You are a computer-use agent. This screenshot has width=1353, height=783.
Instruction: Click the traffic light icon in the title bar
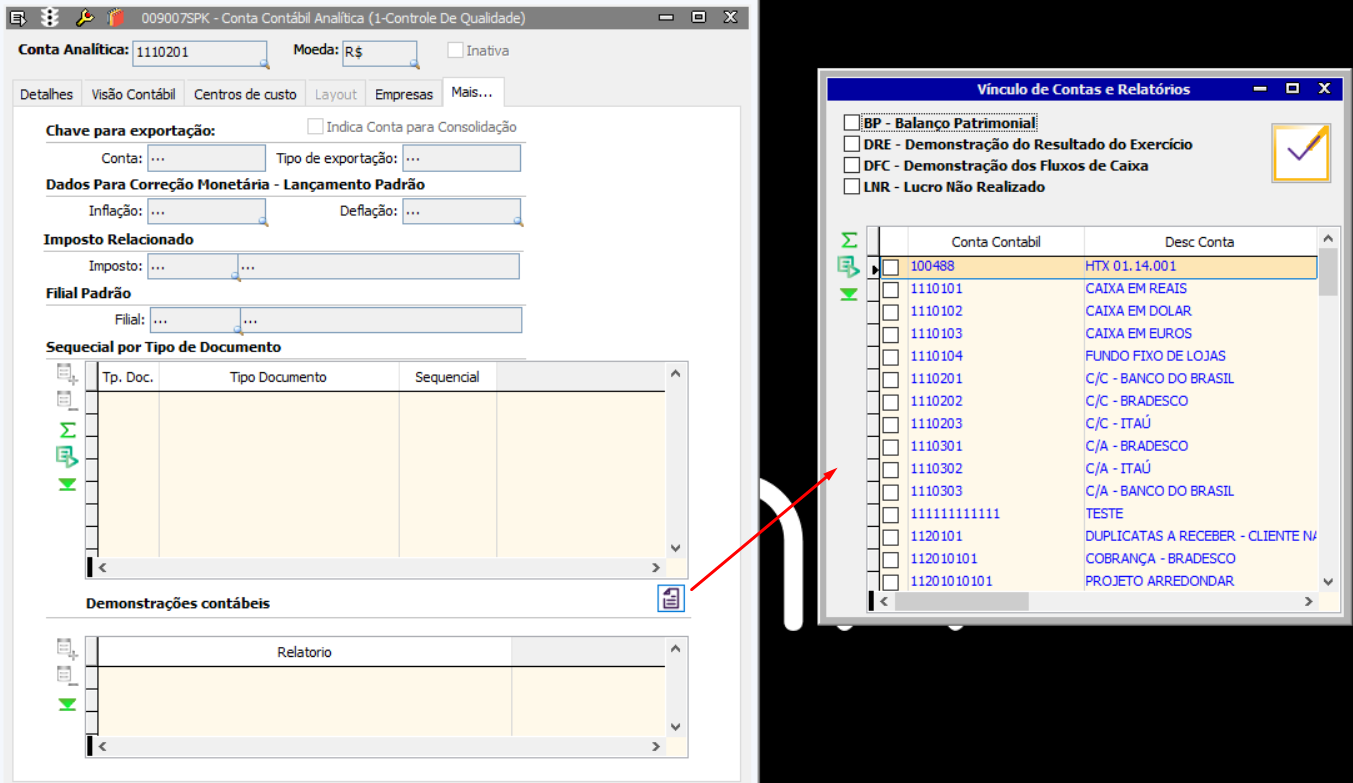tap(49, 17)
